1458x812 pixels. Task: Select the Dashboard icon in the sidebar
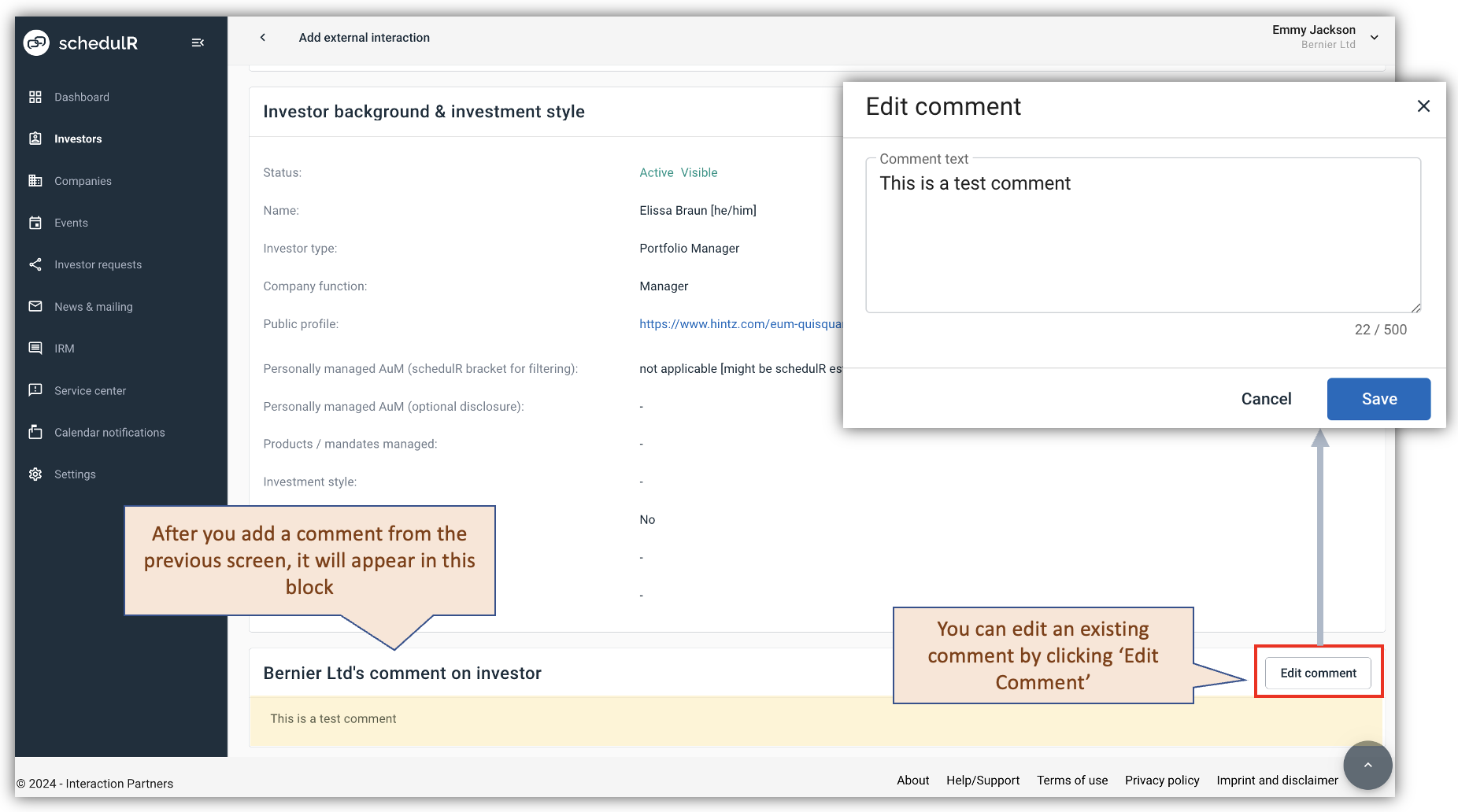(x=35, y=97)
